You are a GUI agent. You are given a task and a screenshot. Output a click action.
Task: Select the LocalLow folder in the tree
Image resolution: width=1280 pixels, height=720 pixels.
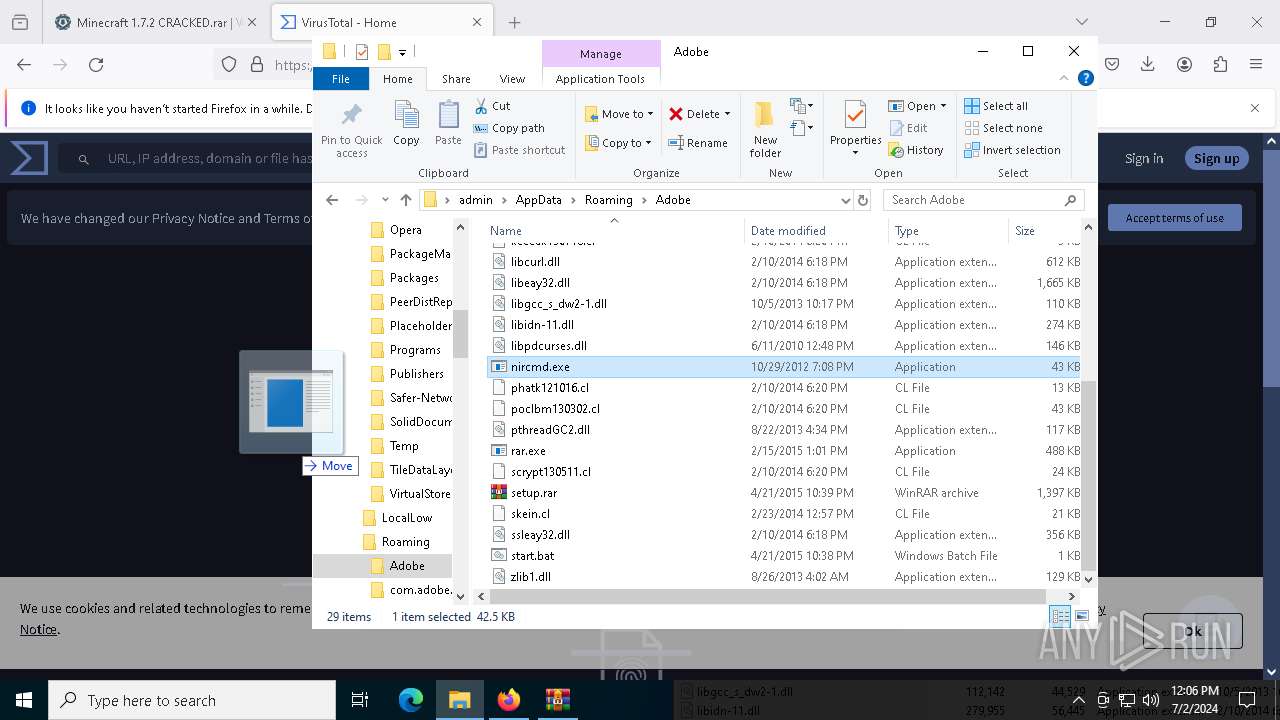pos(407,518)
